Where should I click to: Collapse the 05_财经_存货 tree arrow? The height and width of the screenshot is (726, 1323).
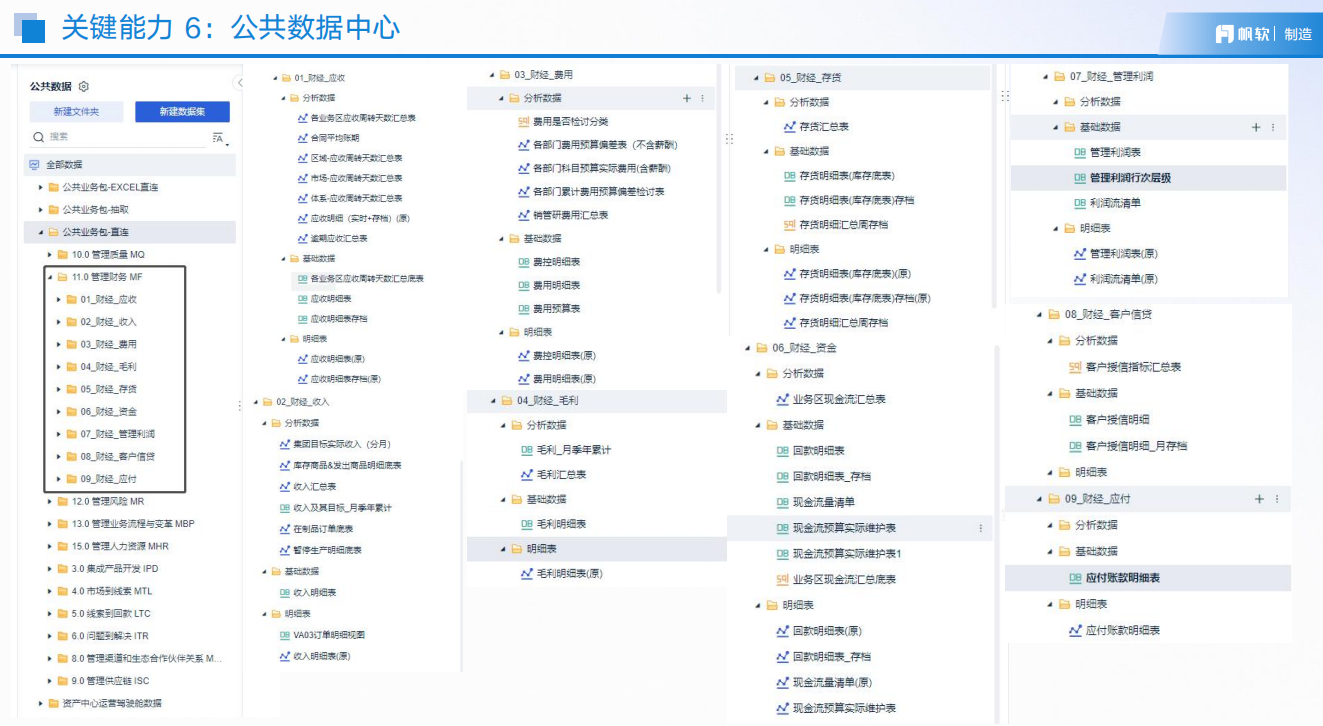tap(754, 77)
